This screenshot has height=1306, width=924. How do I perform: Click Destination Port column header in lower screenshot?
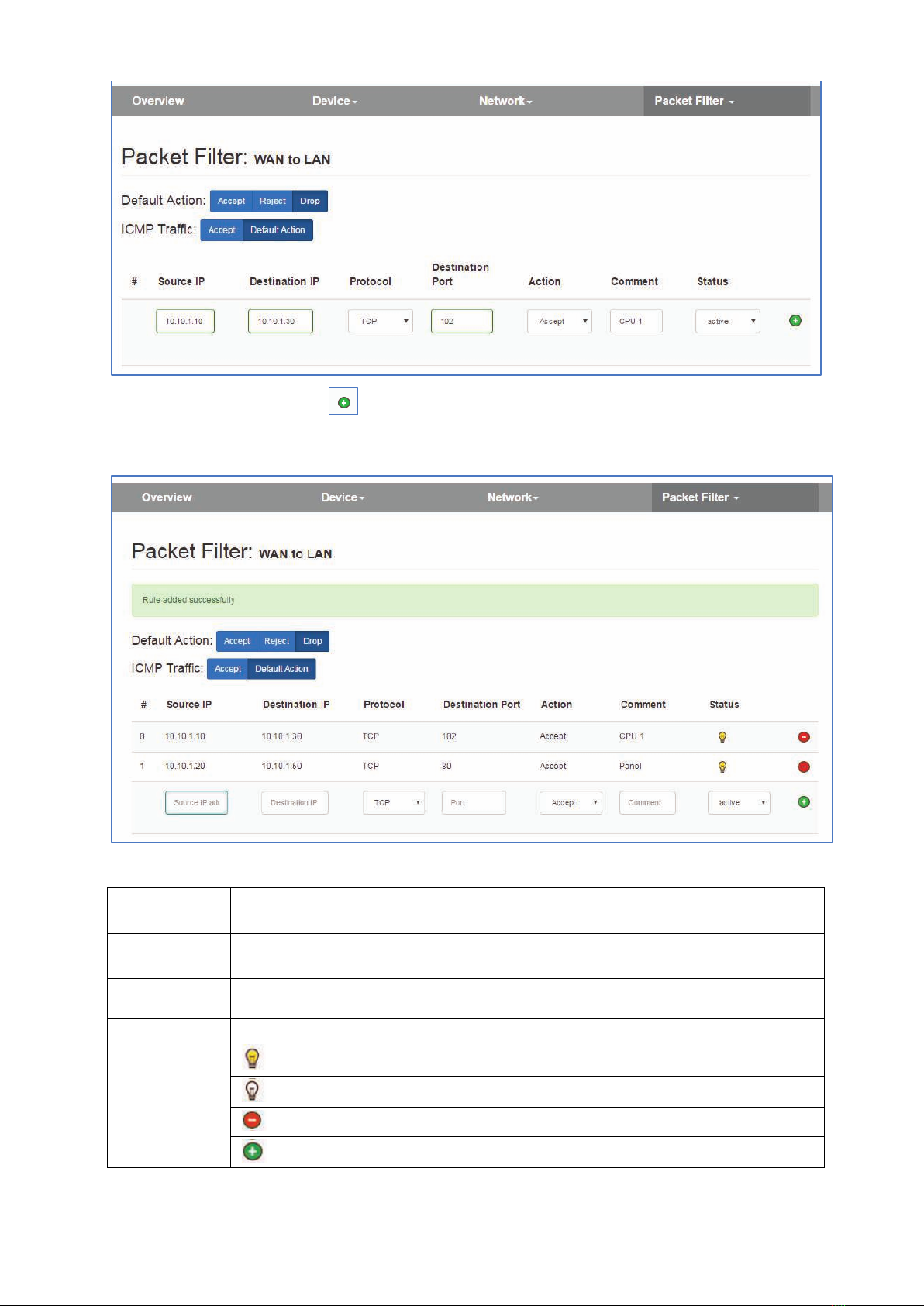click(481, 705)
